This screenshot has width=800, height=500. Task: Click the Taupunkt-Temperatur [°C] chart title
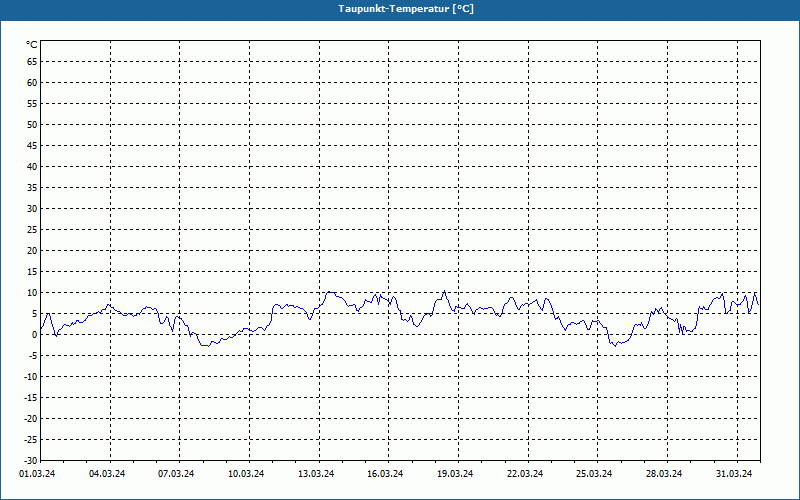point(406,9)
